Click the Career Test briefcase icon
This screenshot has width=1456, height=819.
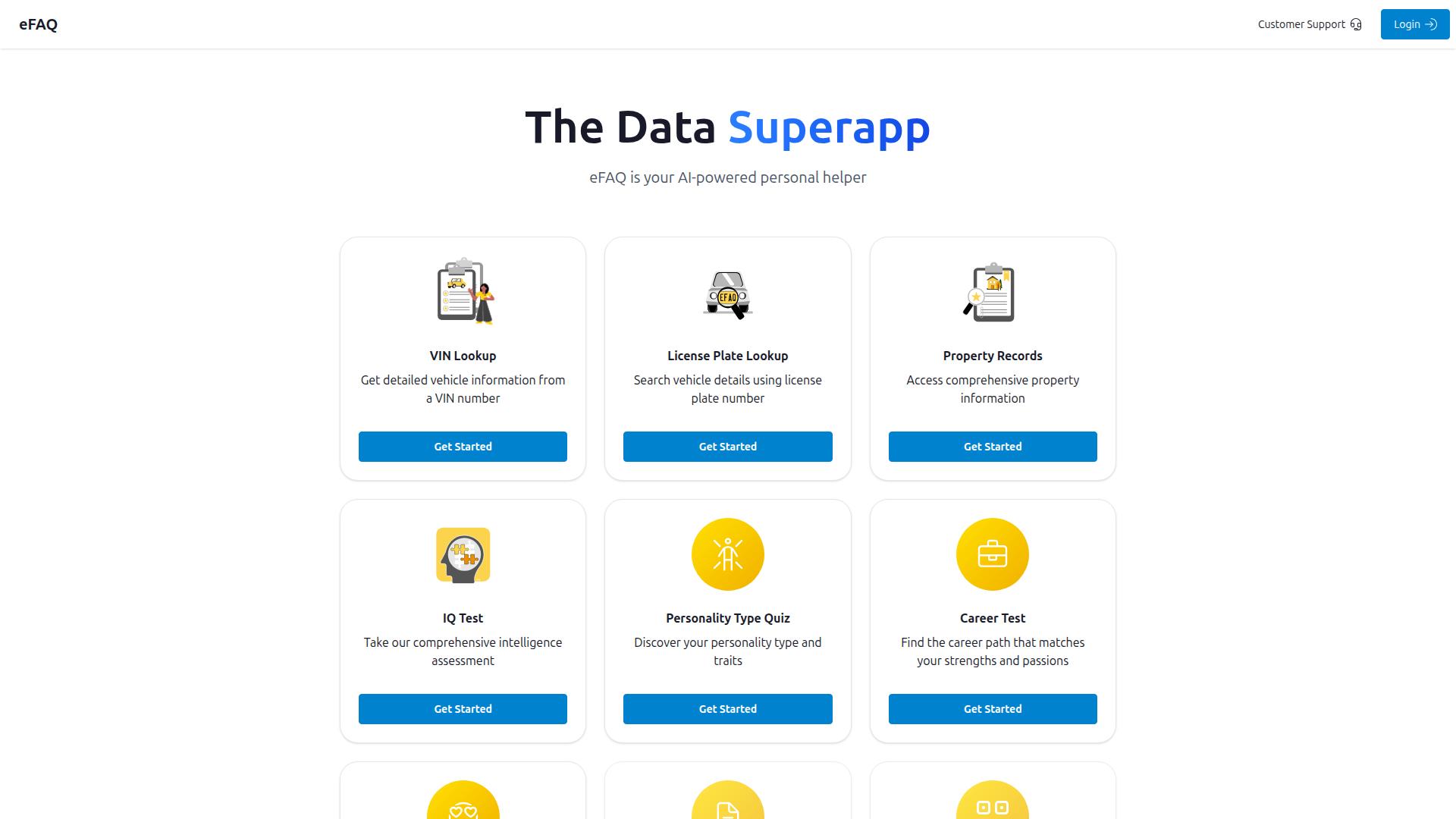click(992, 554)
